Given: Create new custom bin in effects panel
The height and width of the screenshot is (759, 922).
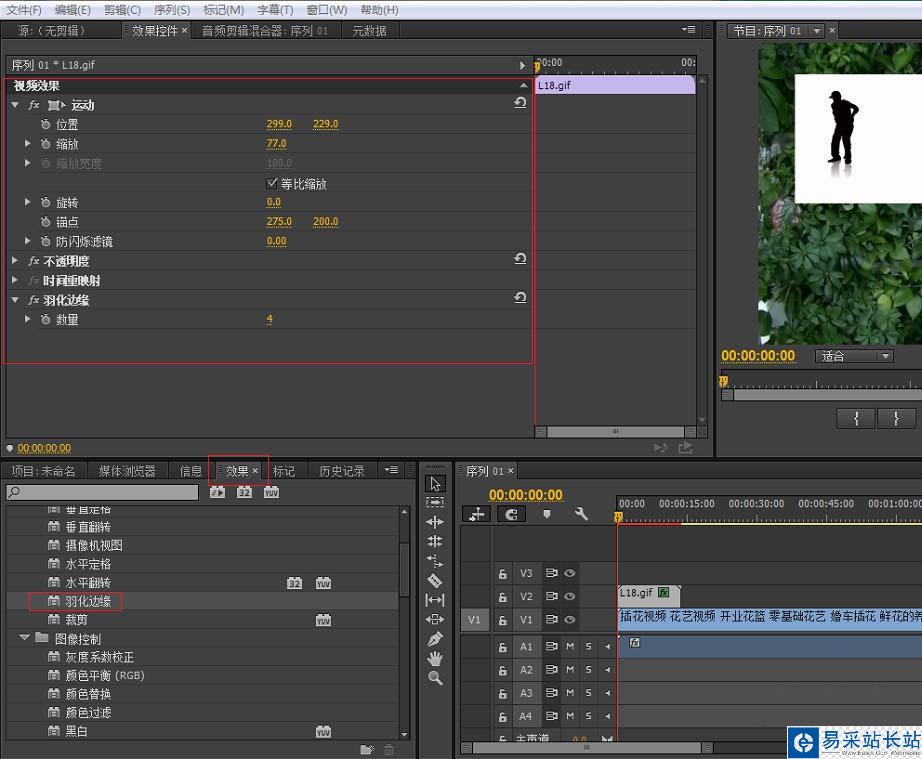Looking at the screenshot, I should coord(367,750).
